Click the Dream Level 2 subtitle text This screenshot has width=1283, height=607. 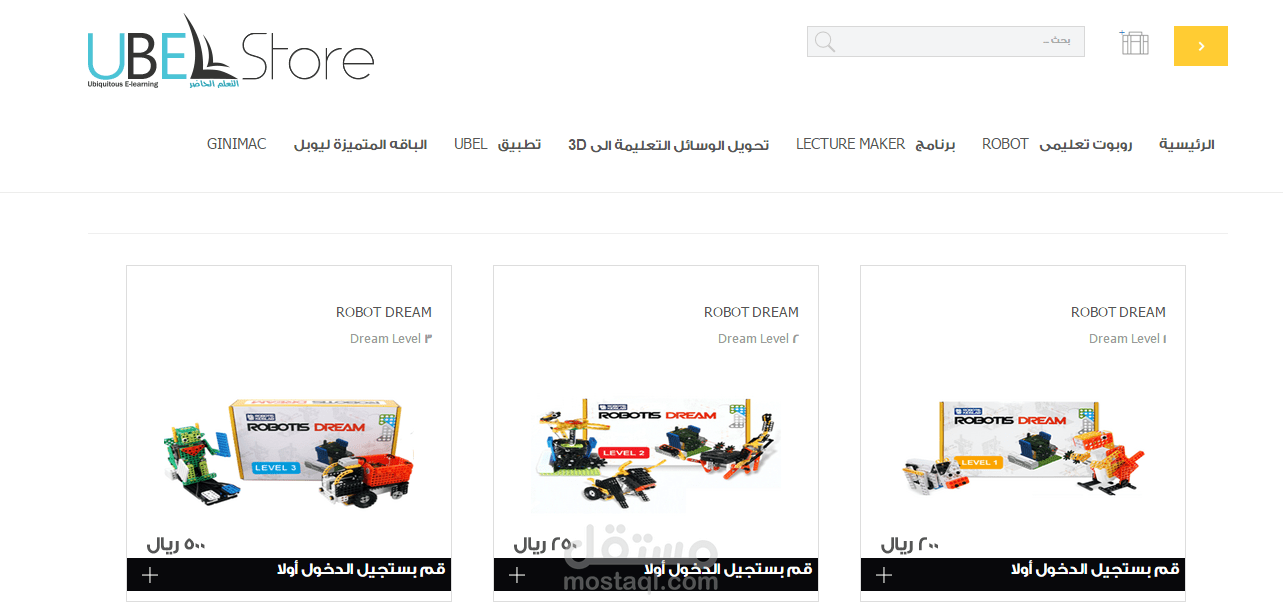pos(758,339)
